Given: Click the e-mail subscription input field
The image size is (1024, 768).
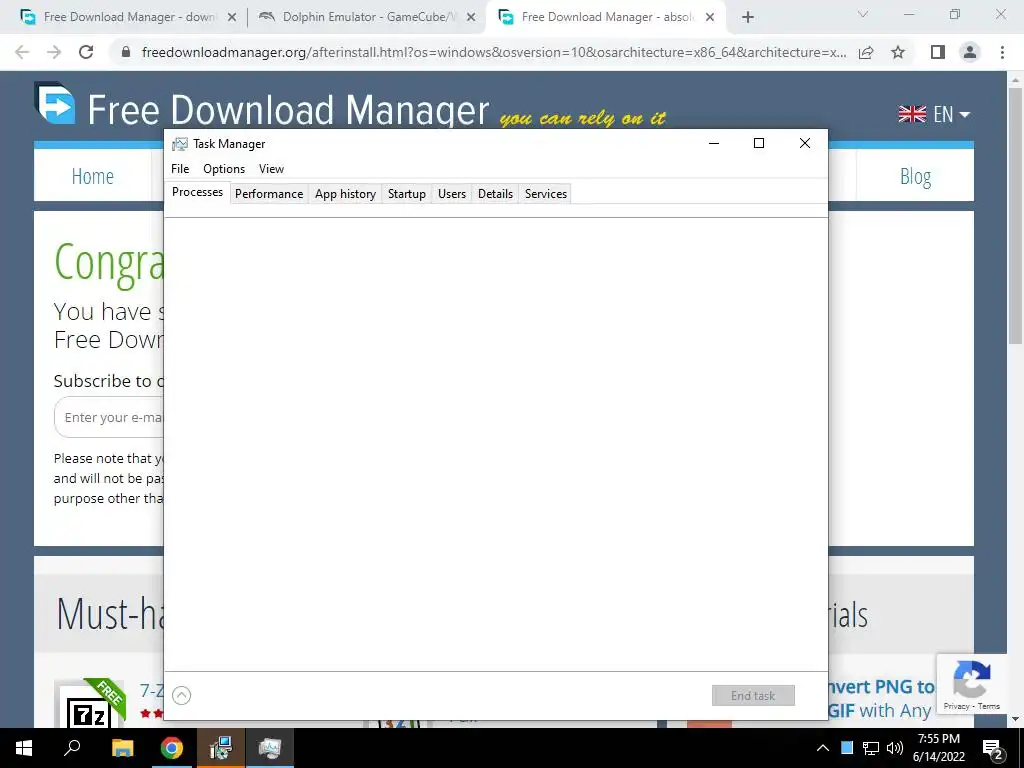Looking at the screenshot, I should tap(109, 417).
